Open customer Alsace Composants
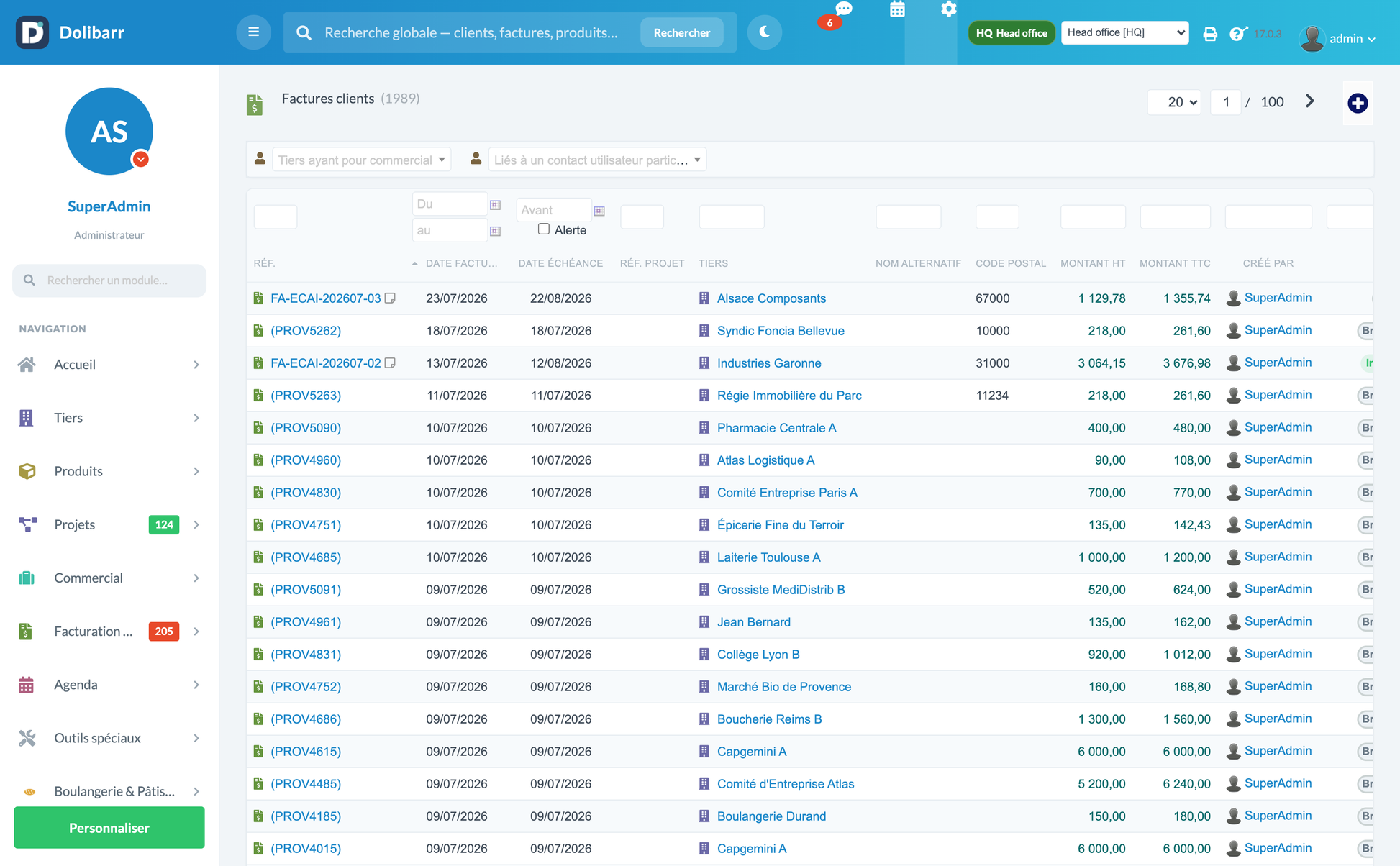Image resolution: width=1400 pixels, height=866 pixels. click(x=771, y=298)
